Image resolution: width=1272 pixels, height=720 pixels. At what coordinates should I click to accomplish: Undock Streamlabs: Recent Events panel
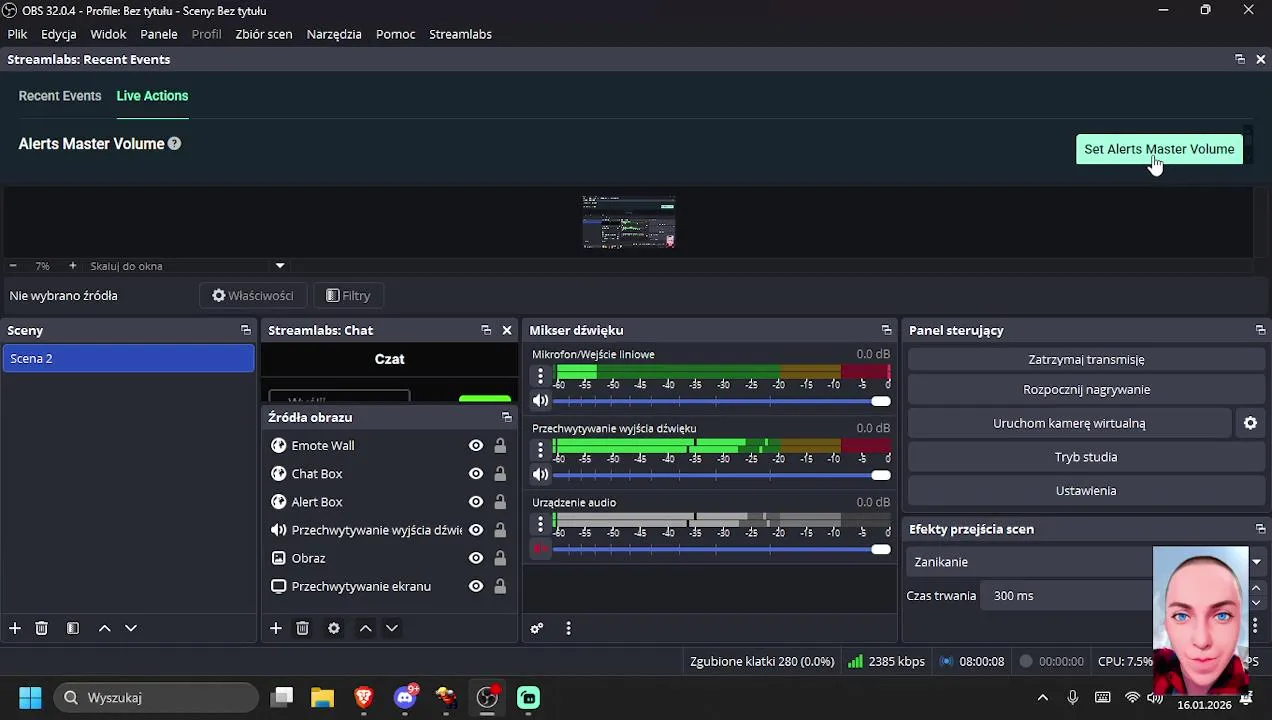pos(1240,60)
